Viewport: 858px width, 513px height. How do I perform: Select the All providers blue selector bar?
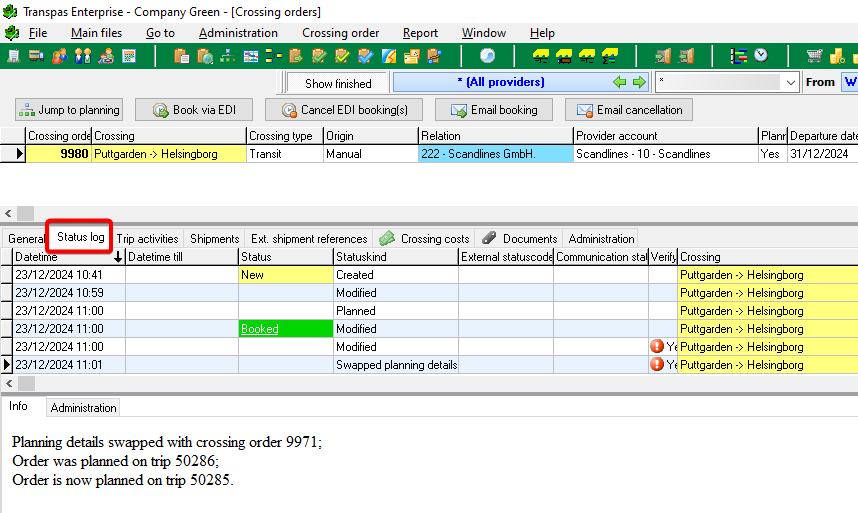click(500, 82)
